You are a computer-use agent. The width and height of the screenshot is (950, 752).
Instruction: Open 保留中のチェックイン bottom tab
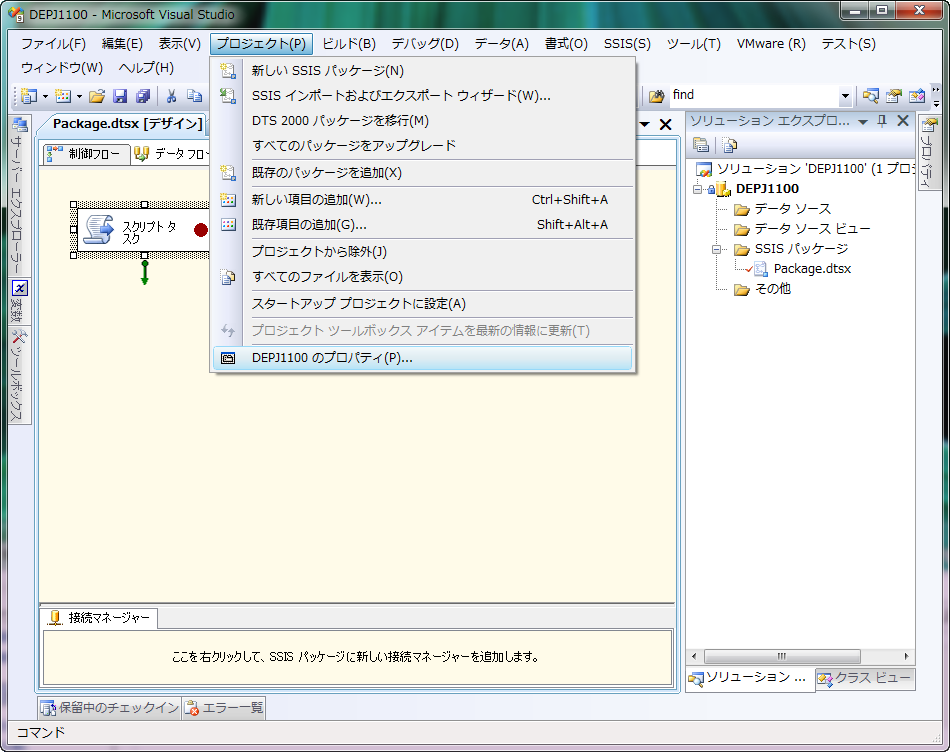(x=110, y=708)
